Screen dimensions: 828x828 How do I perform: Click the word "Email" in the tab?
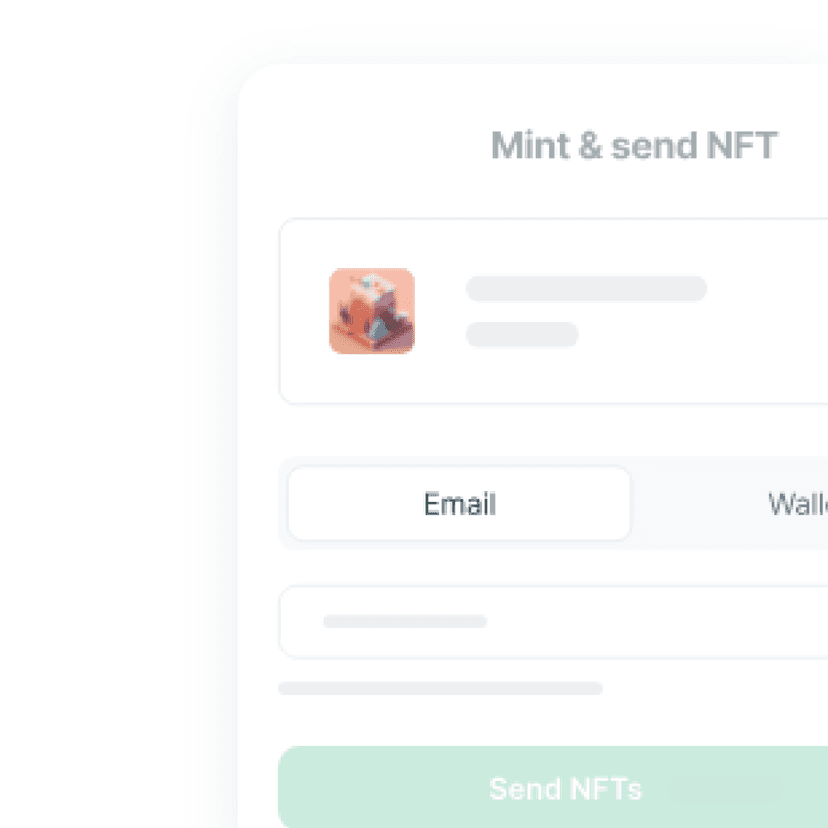pyautogui.click(x=459, y=503)
